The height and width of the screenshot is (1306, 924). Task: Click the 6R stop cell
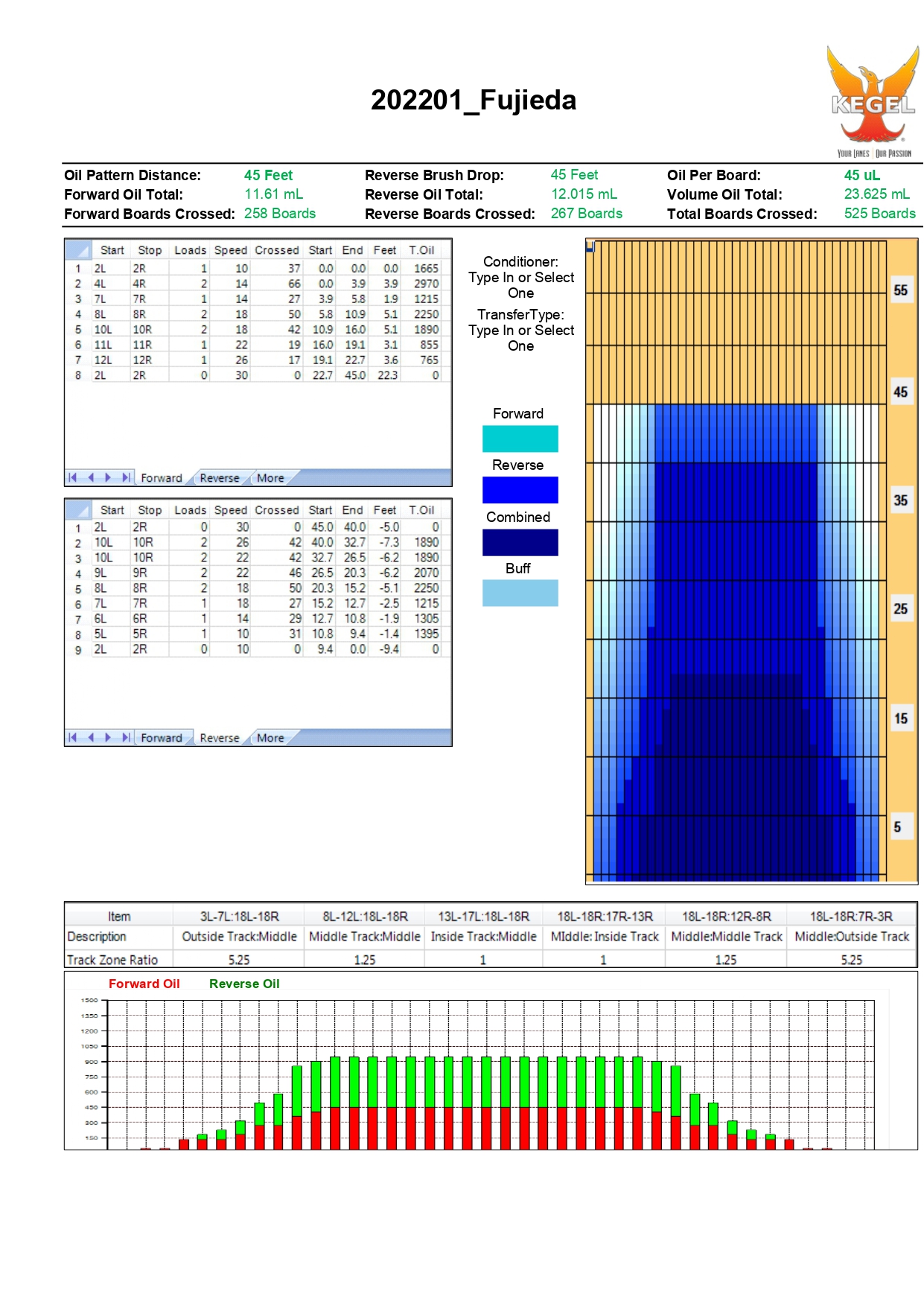tap(149, 619)
